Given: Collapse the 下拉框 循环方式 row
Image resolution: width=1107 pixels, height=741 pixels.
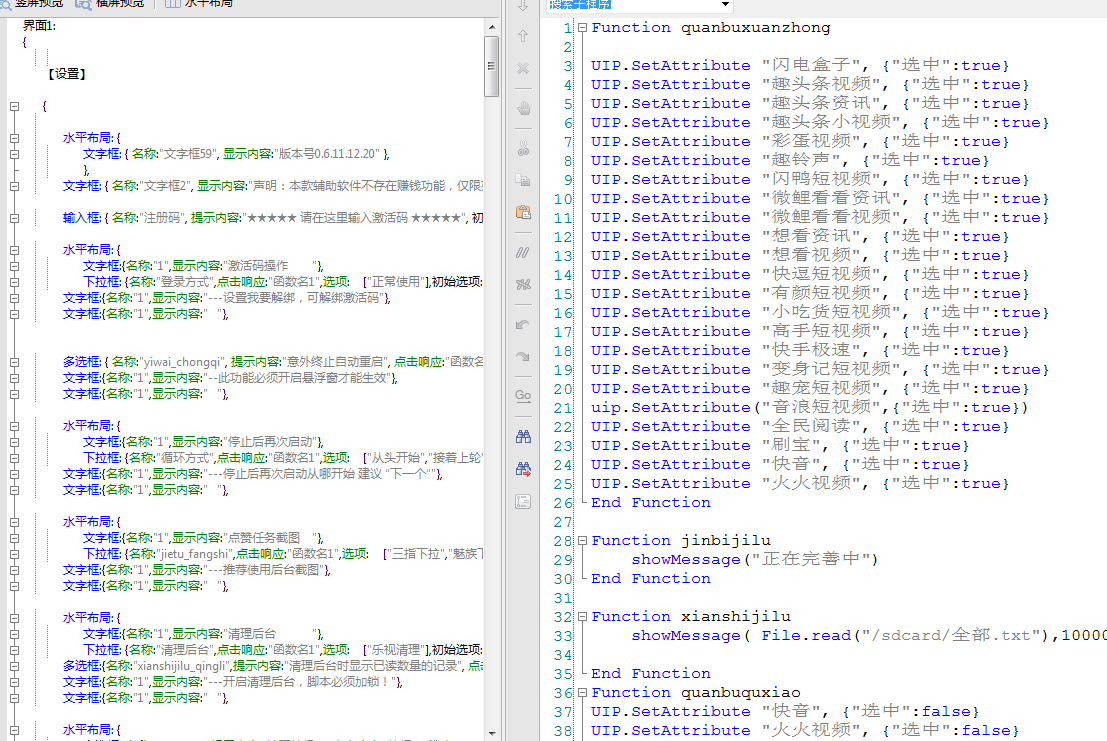Looking at the screenshot, I should tap(14, 458).
